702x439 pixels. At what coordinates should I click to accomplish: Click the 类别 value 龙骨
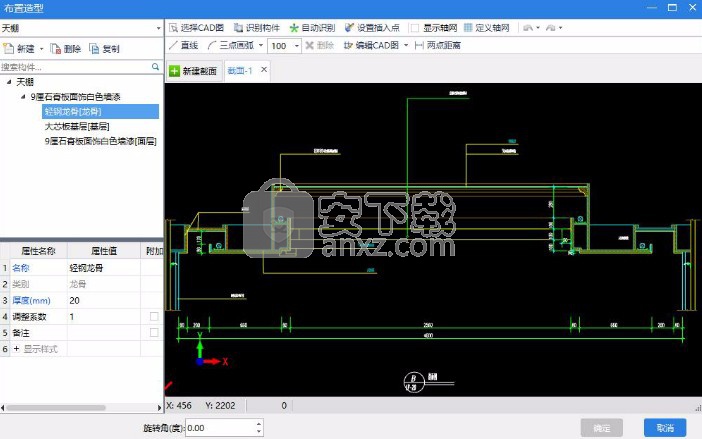(104, 284)
